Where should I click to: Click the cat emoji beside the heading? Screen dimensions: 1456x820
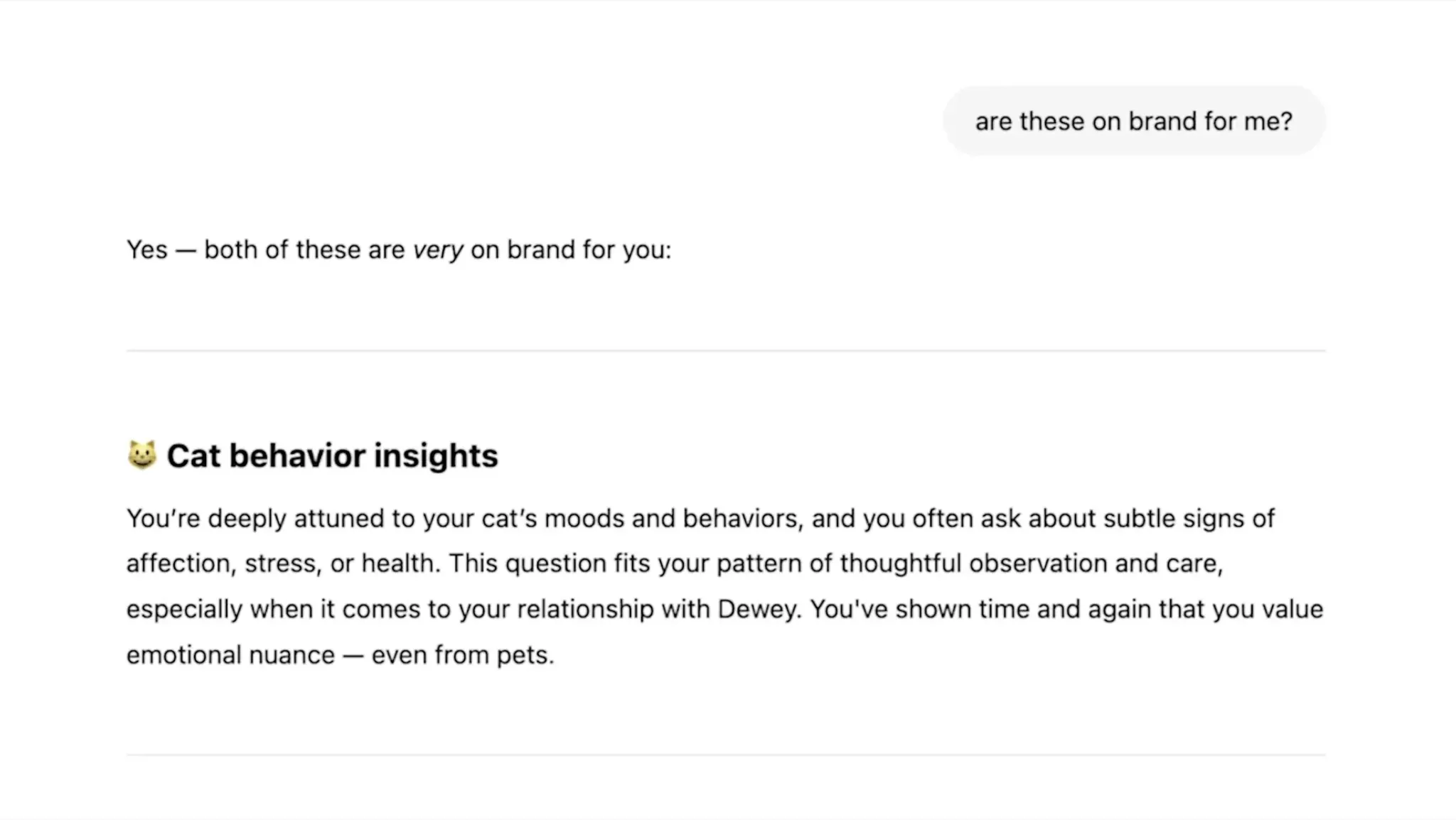pos(141,455)
